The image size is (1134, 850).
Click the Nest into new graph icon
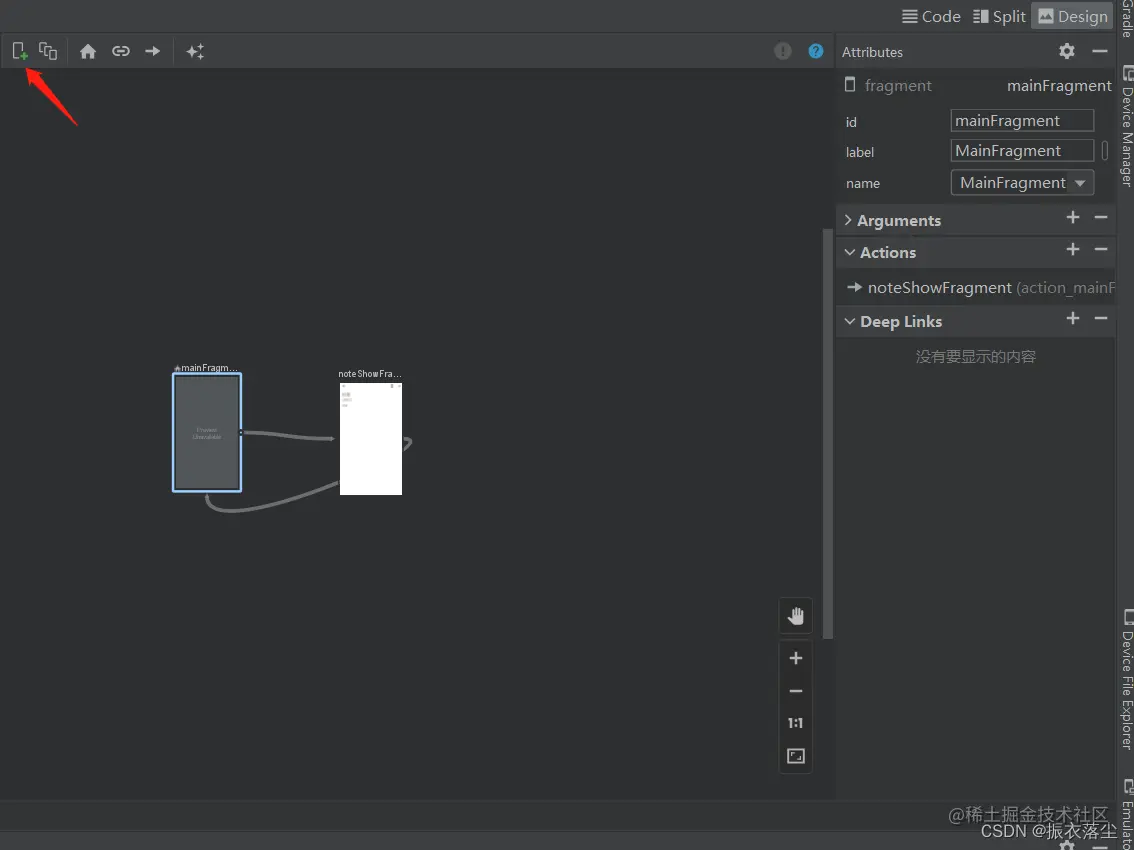click(x=48, y=51)
